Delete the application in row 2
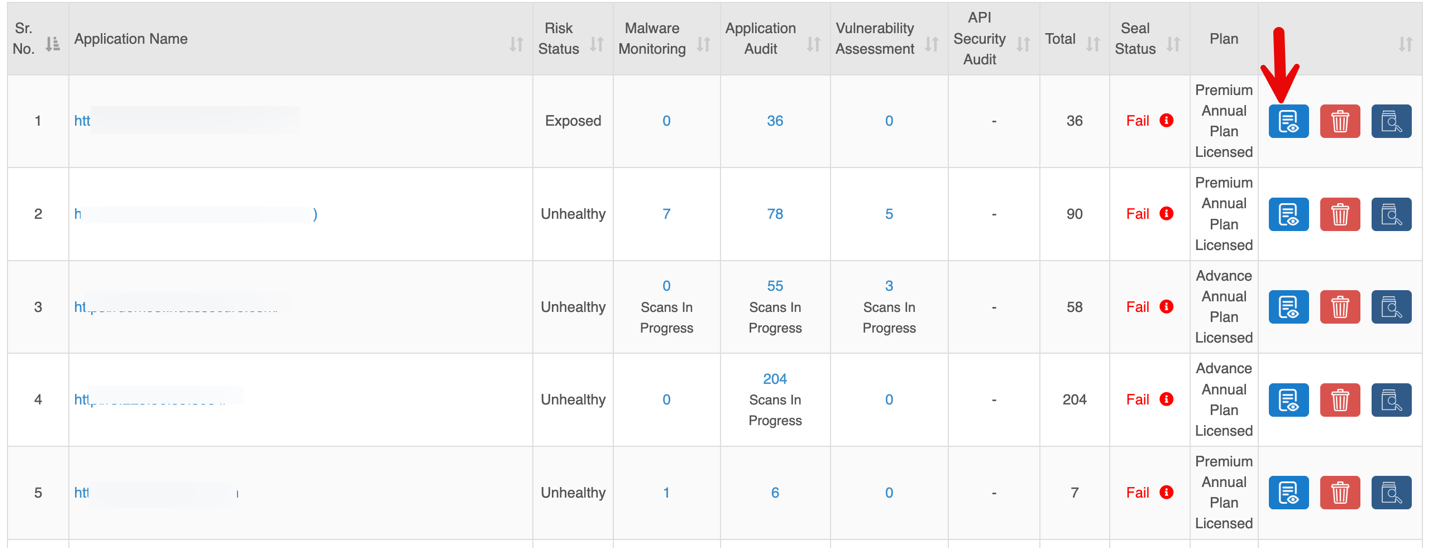 (x=1339, y=214)
